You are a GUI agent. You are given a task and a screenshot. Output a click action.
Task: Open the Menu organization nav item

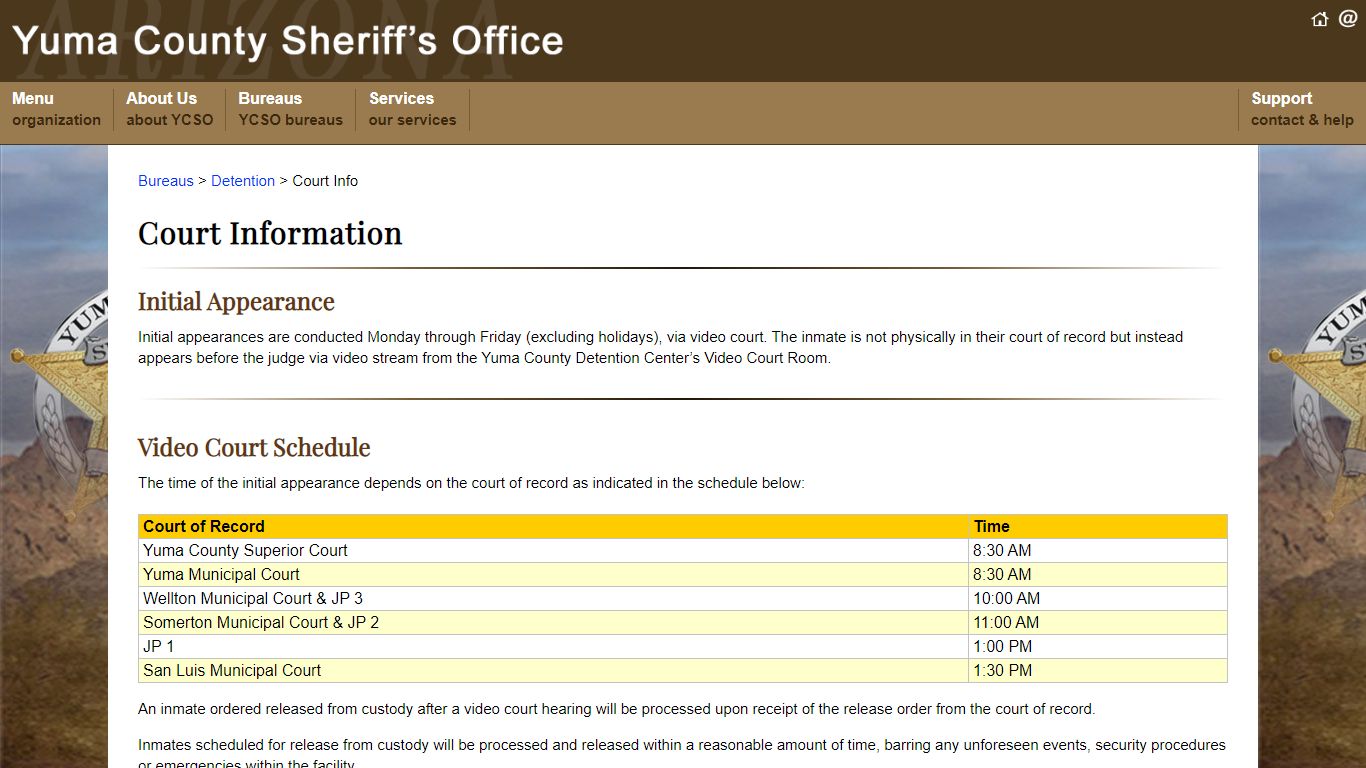[56, 109]
